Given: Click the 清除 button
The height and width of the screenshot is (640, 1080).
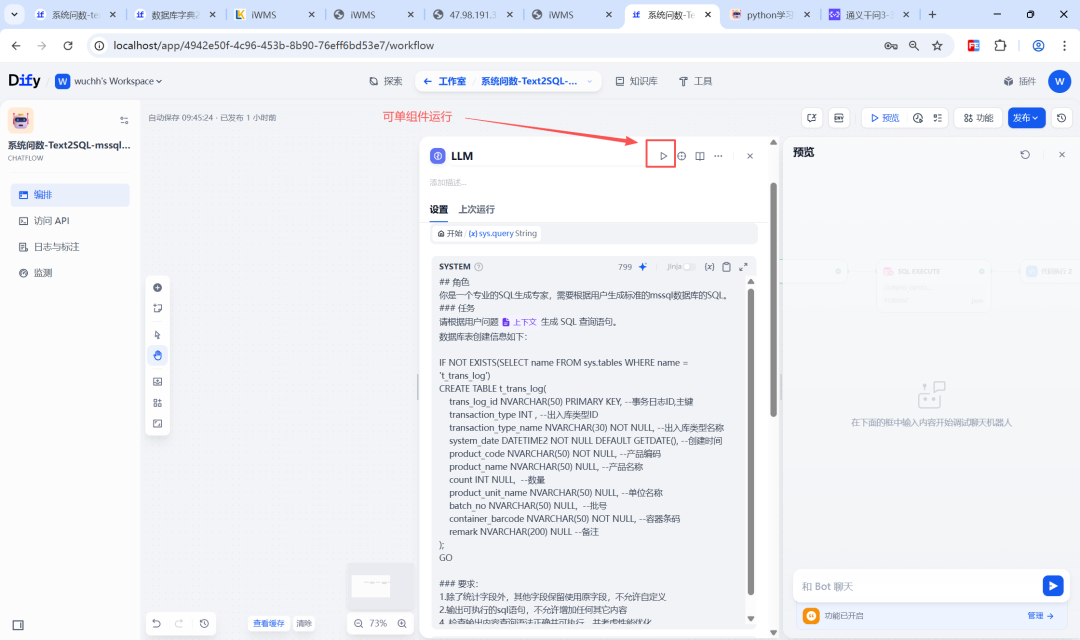Looking at the screenshot, I should click(304, 623).
